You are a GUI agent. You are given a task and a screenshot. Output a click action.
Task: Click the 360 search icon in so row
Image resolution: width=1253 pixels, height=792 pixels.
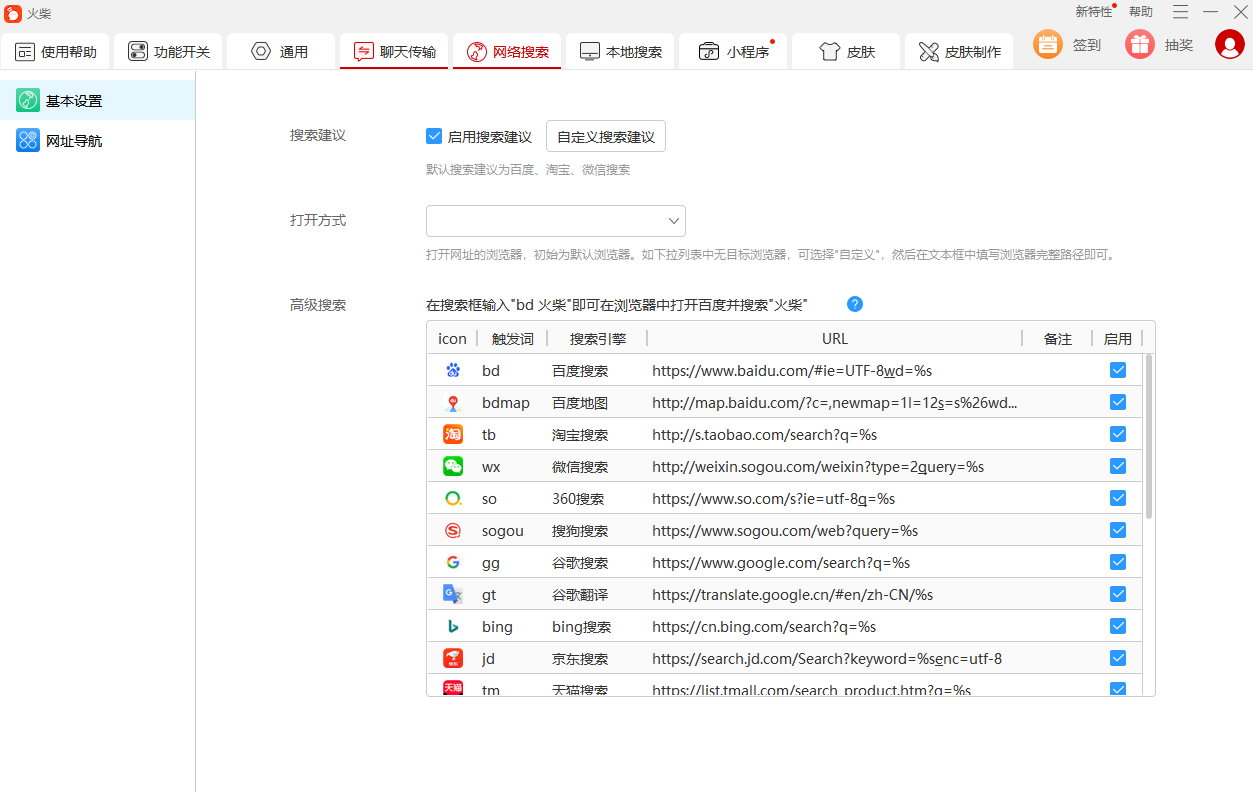tap(453, 498)
